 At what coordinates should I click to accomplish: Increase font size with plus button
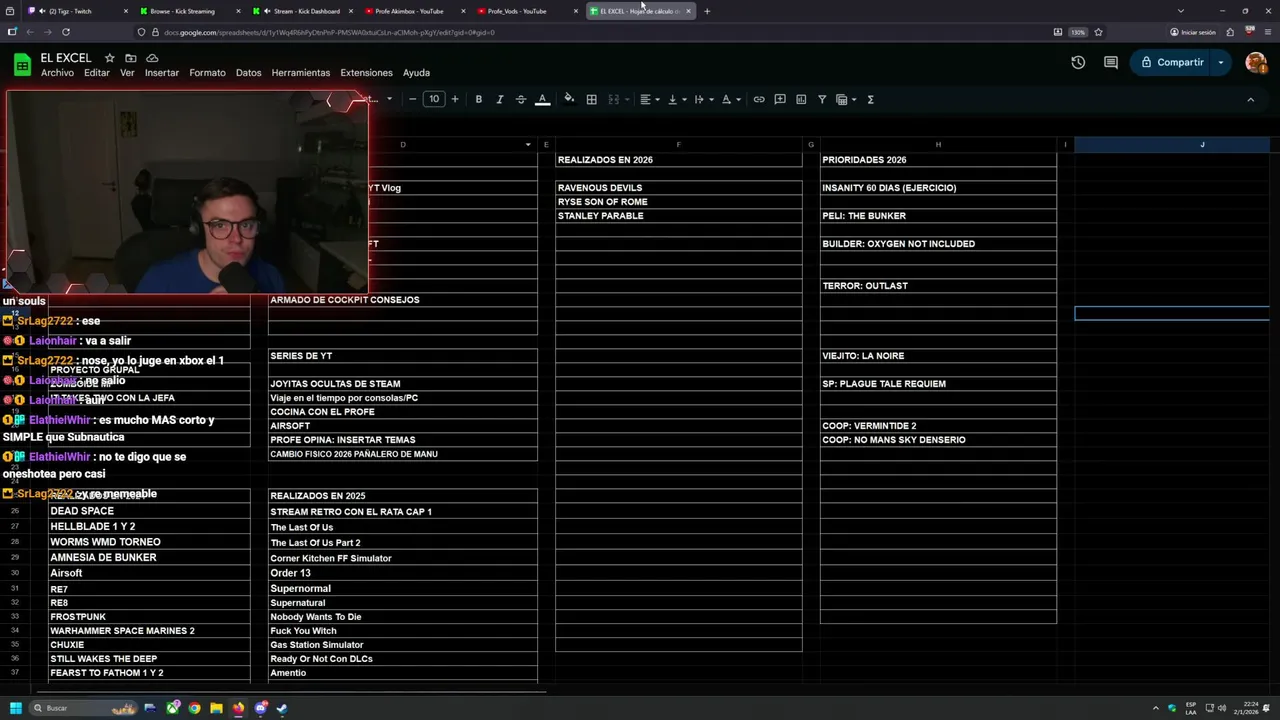[455, 99]
